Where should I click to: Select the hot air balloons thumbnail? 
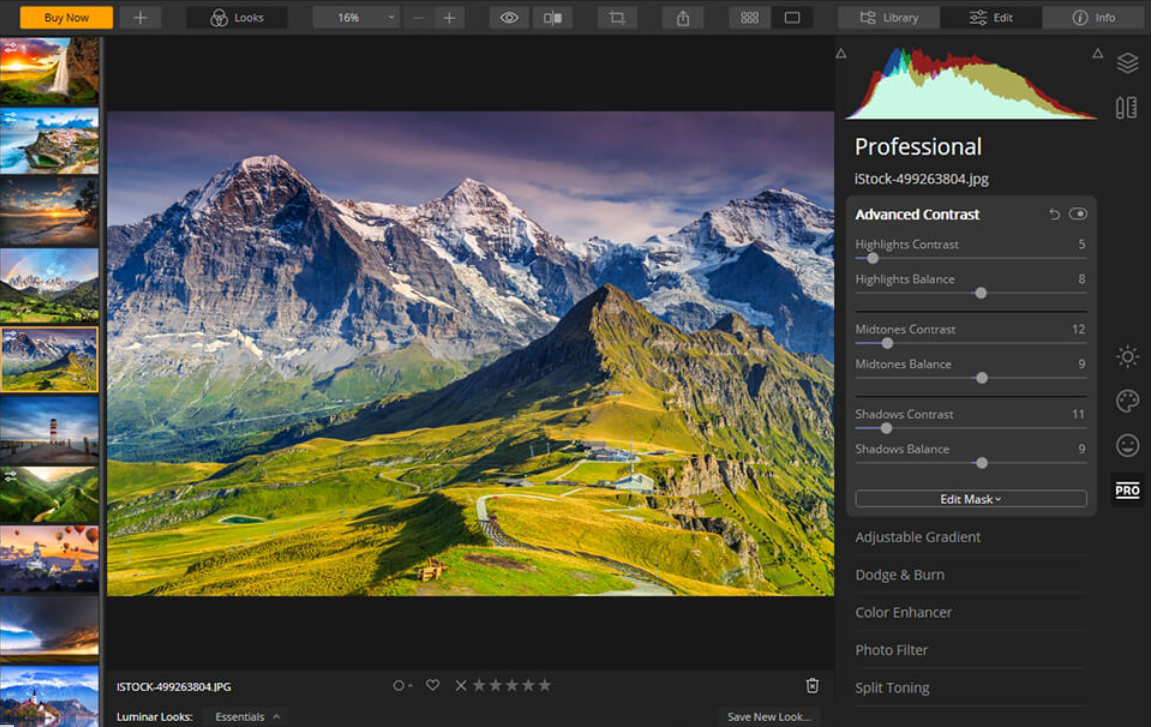click(49, 559)
